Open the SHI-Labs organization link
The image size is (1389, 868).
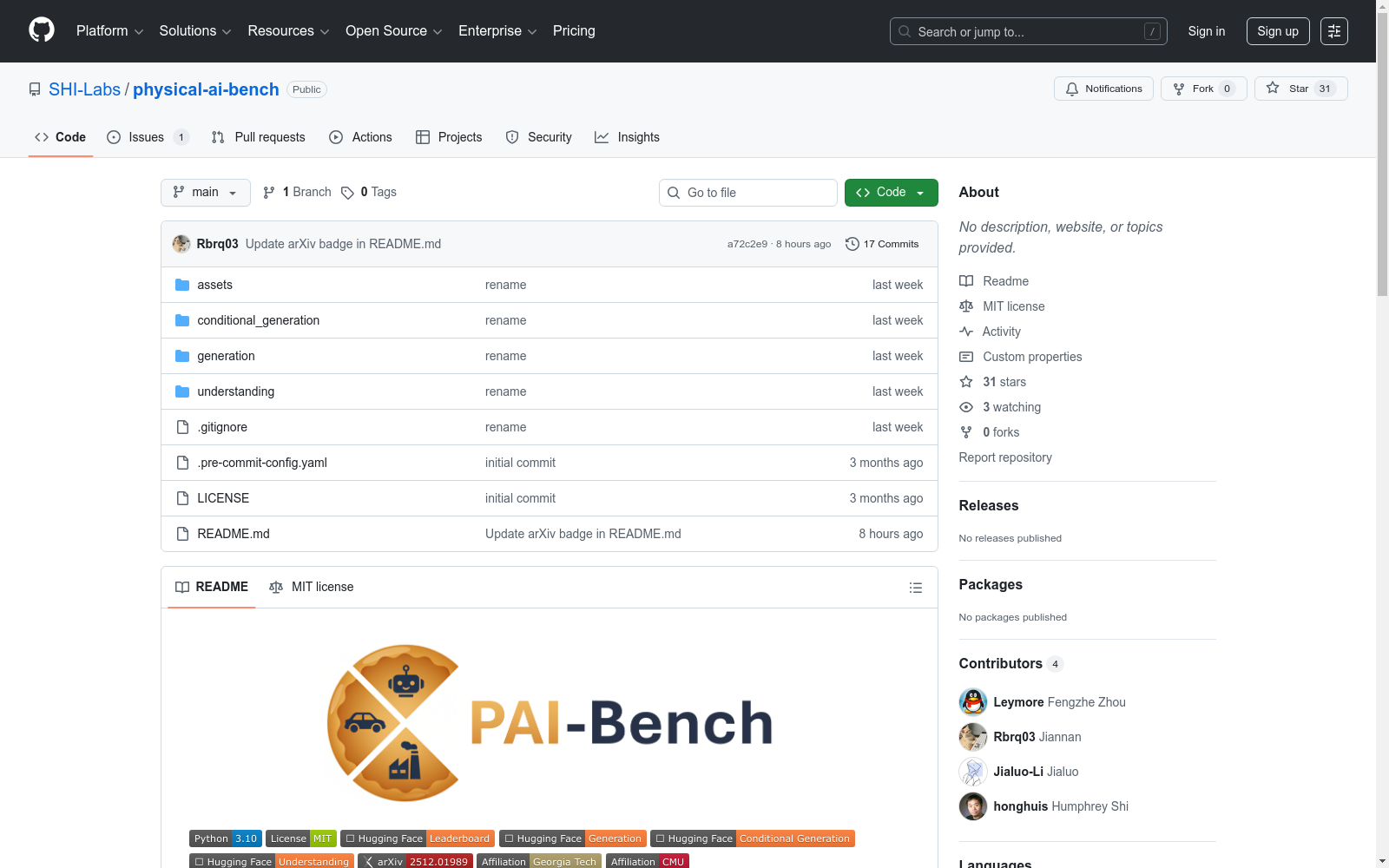[84, 89]
